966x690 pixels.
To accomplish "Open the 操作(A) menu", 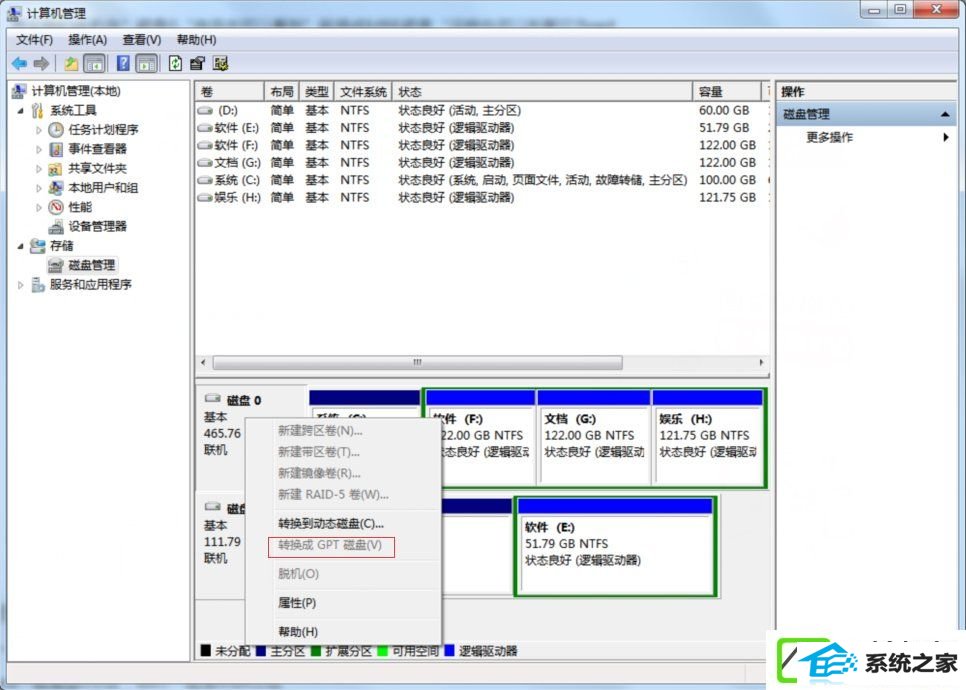I will [87, 39].
